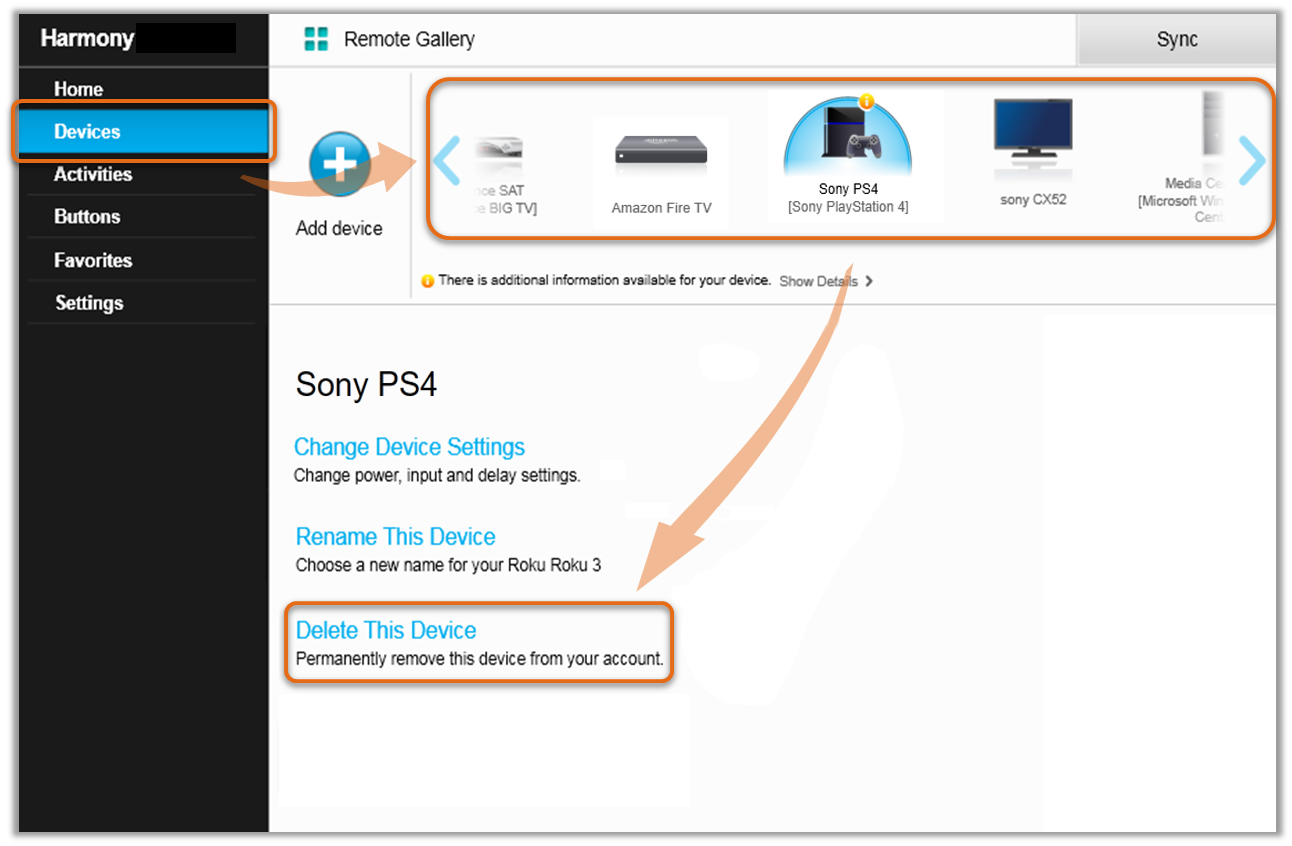Click Delete This Device link
The width and height of the screenshot is (1292, 846).
point(386,630)
